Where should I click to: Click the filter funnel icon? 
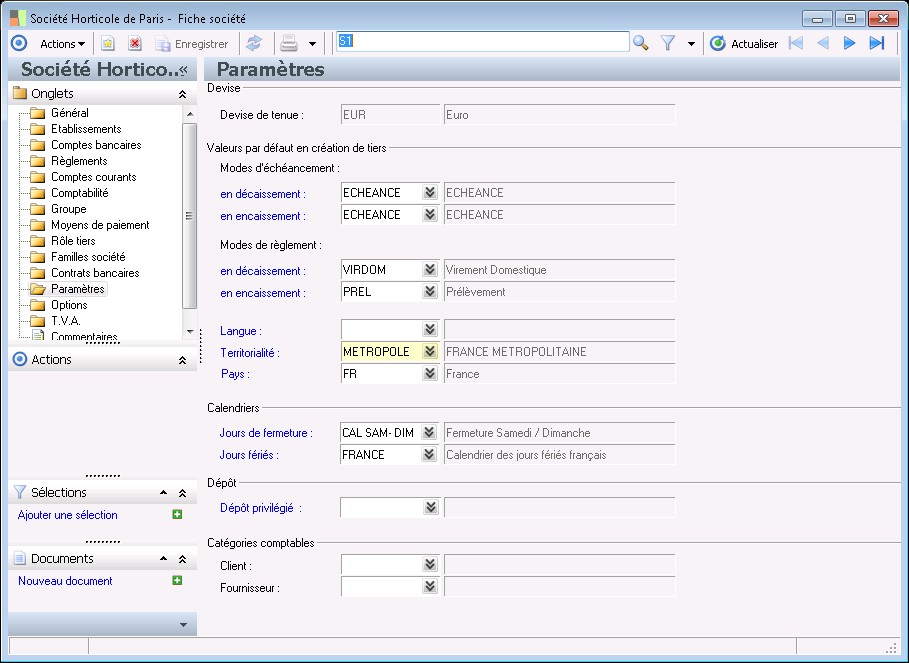[669, 44]
